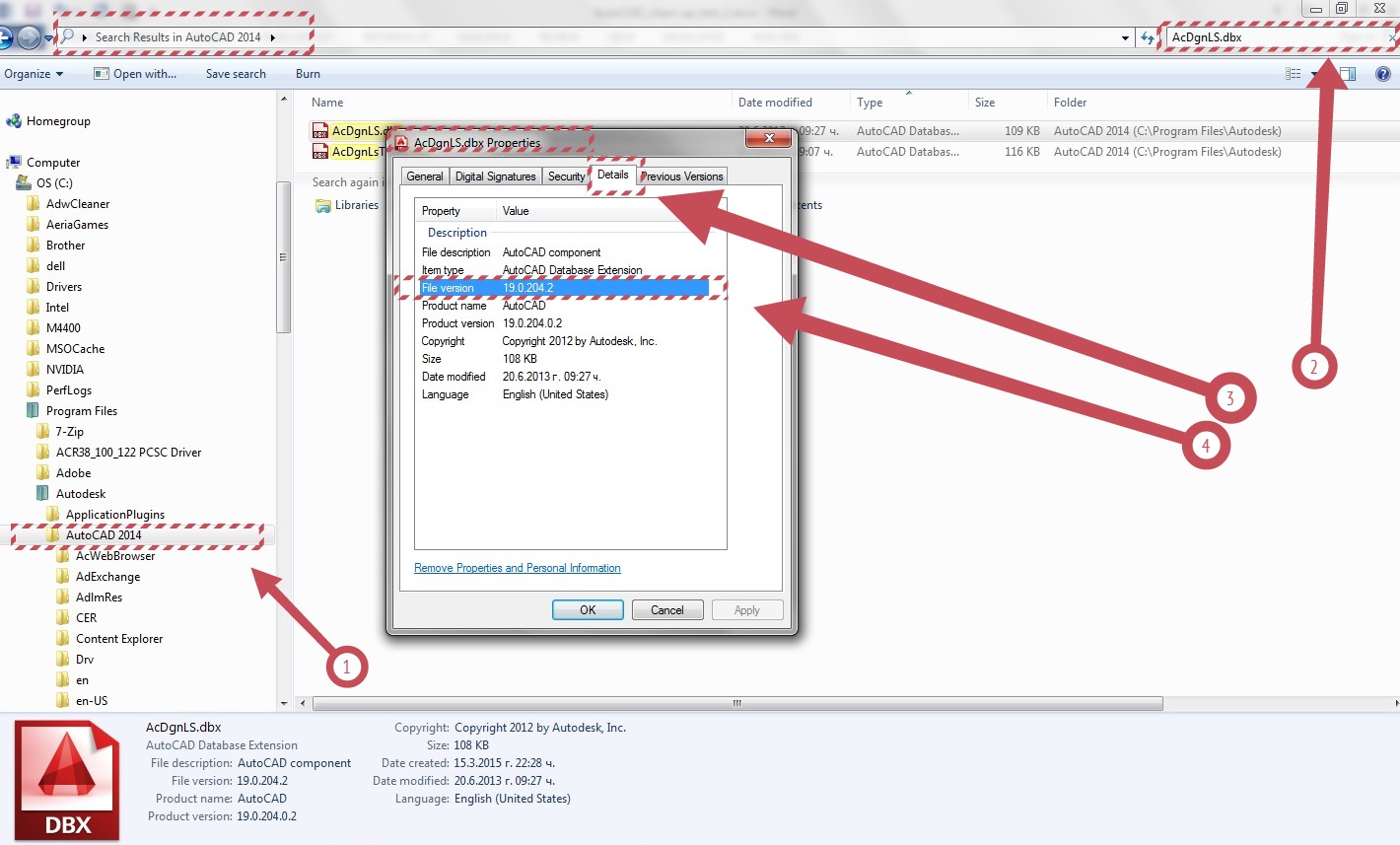Open the Brother folder
The width and height of the screenshot is (1400, 845).
coord(56,246)
